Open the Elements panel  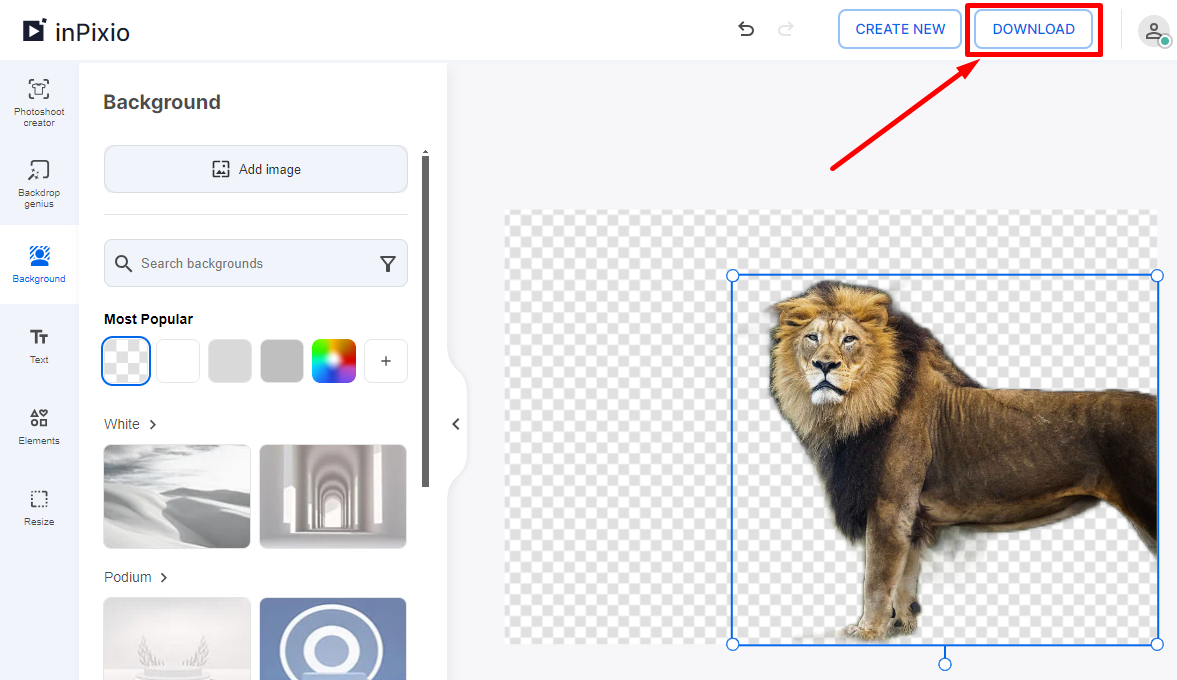pos(39,426)
